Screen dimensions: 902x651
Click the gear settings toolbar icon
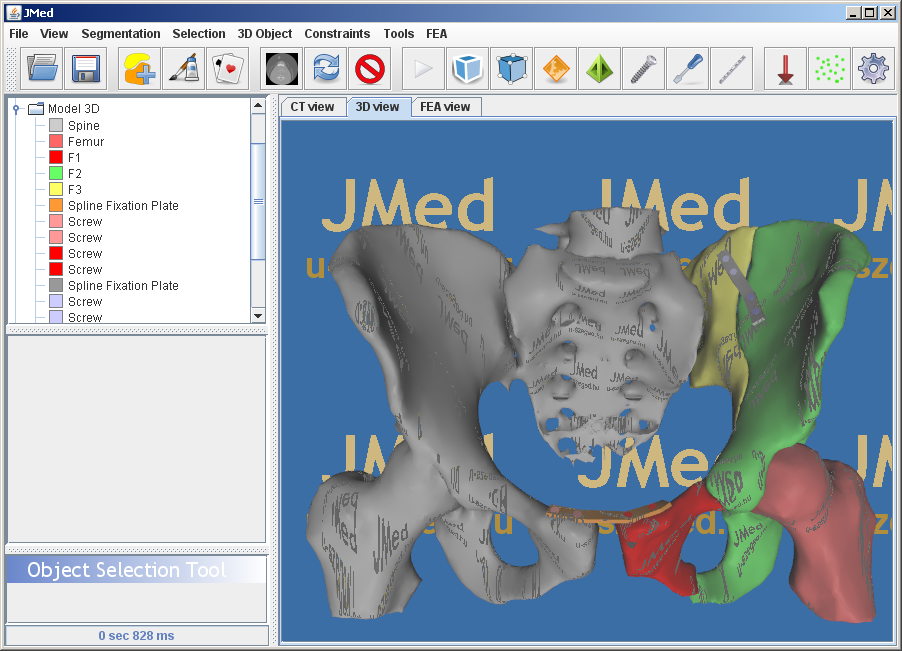tap(873, 69)
